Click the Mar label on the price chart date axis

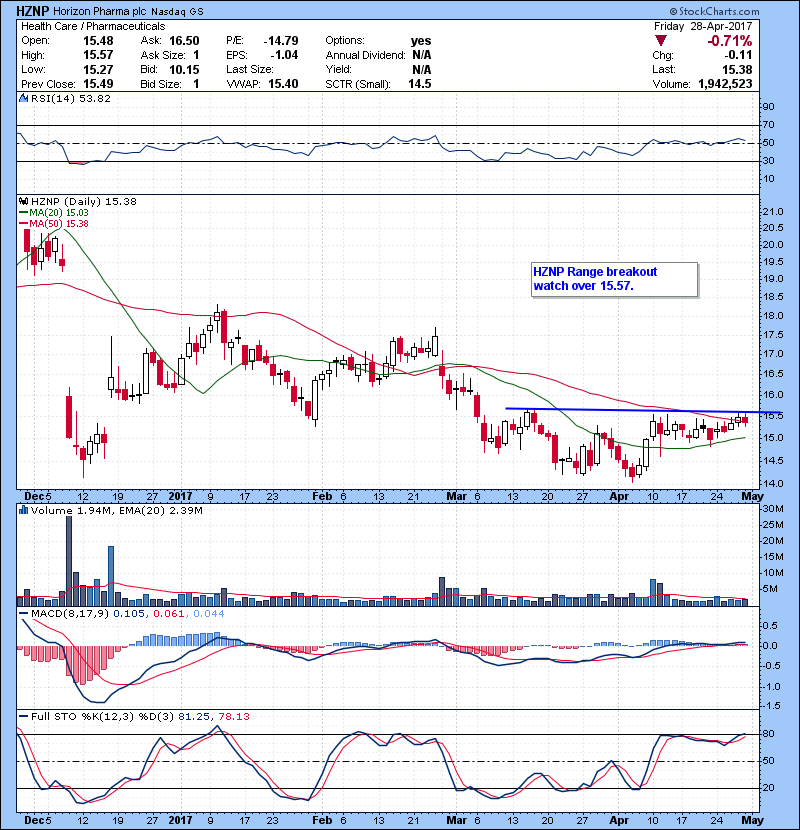click(456, 497)
